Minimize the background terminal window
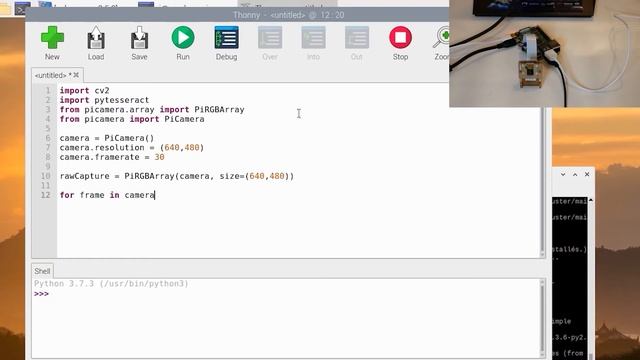This screenshot has height=360, width=640. [x=563, y=174]
